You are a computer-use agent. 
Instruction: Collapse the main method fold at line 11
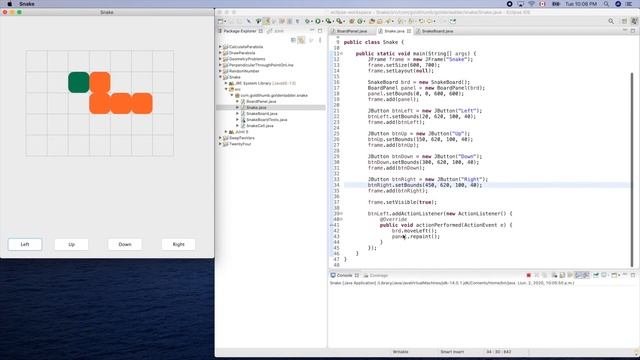click(342, 53)
